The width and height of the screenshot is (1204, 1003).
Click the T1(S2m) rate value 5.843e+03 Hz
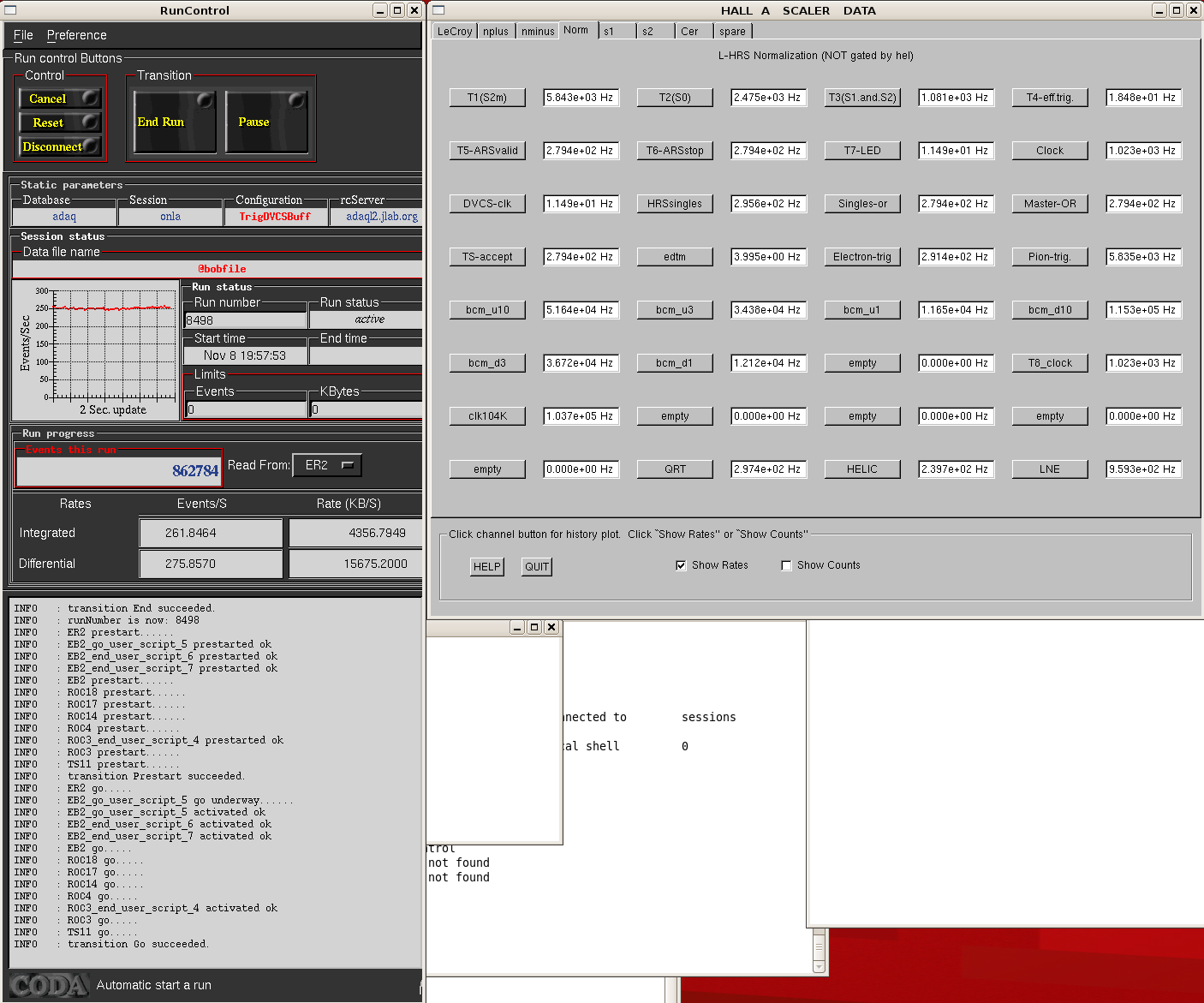pyautogui.click(x=581, y=98)
